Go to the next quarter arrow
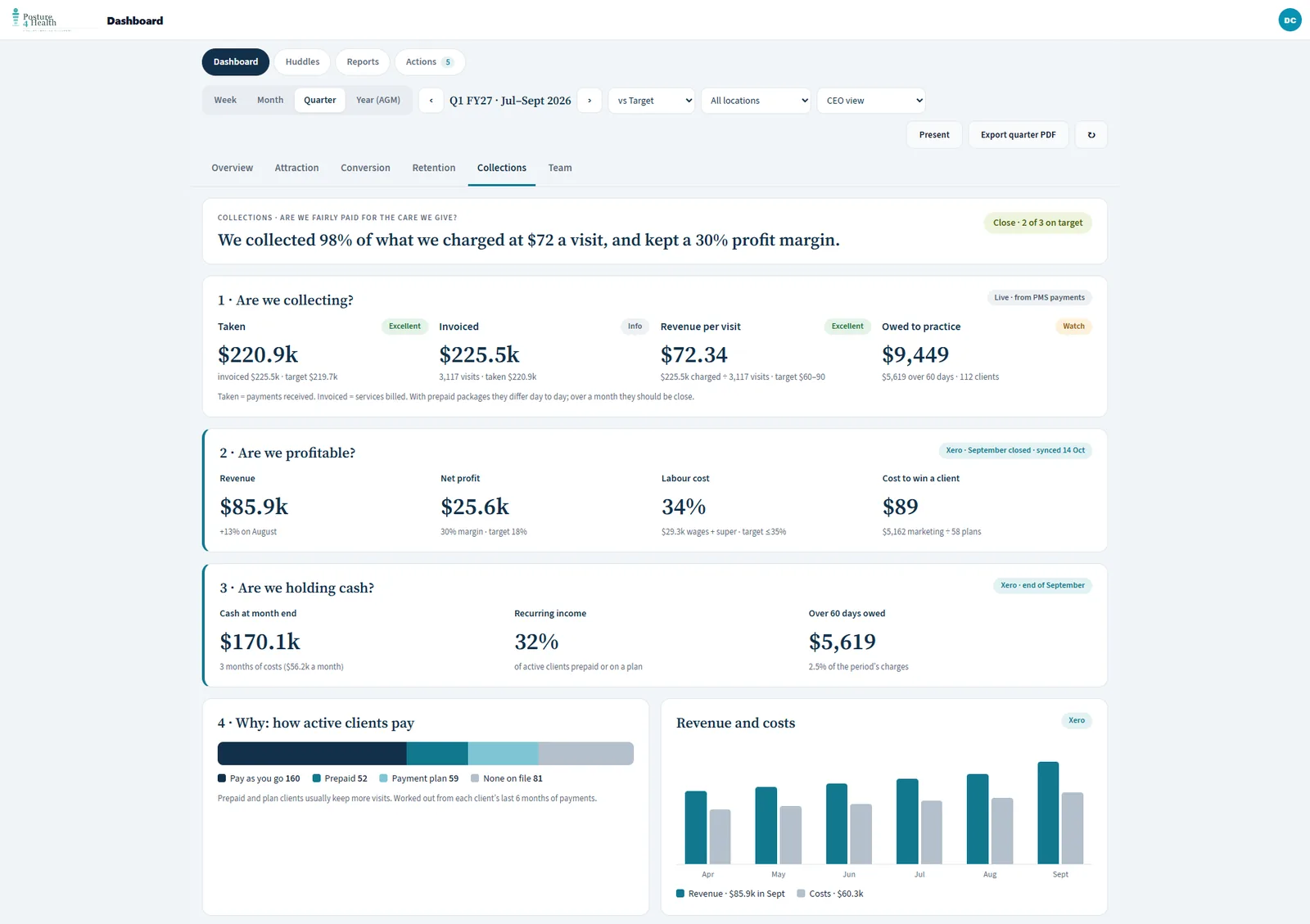The image size is (1310, 924). [589, 101]
